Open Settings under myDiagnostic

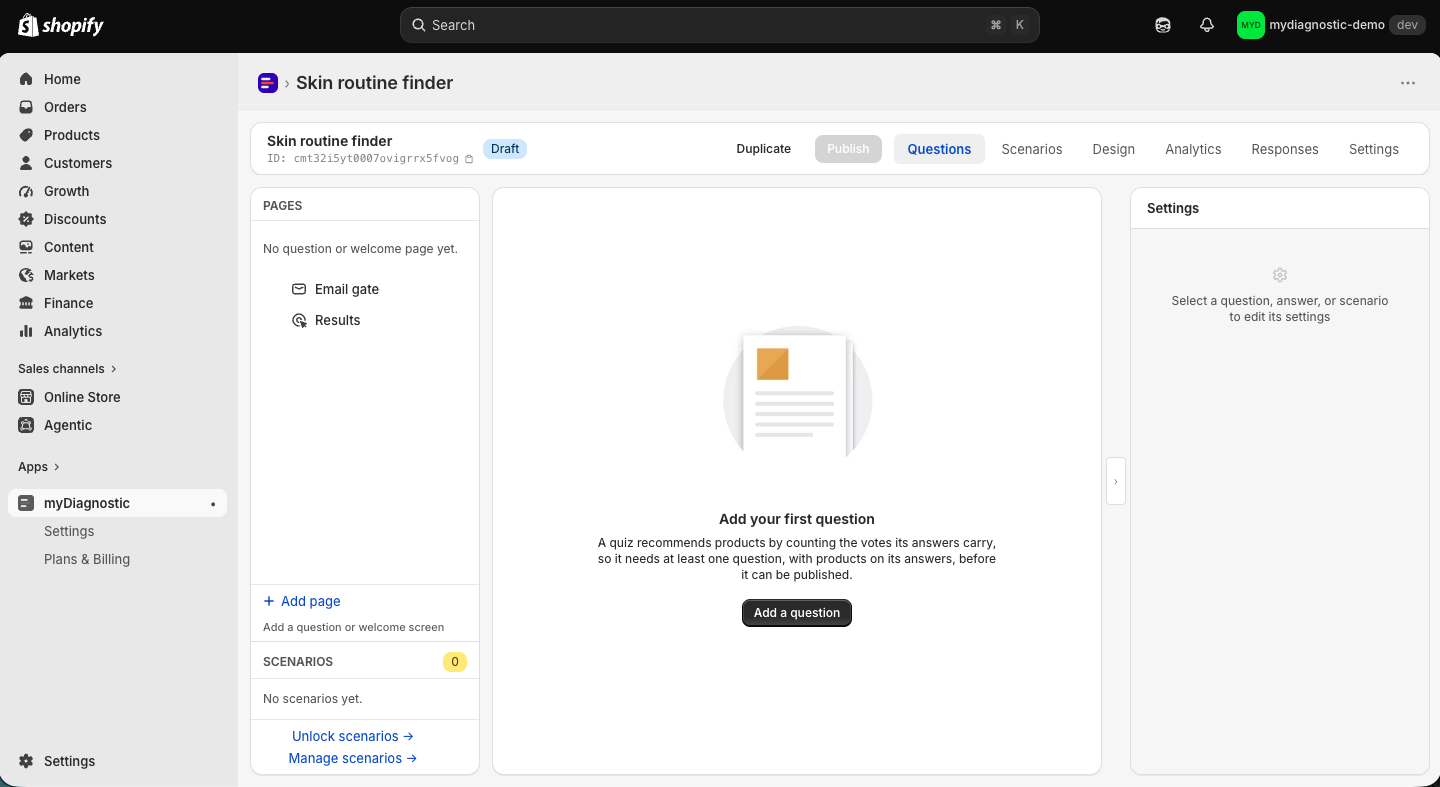point(69,531)
